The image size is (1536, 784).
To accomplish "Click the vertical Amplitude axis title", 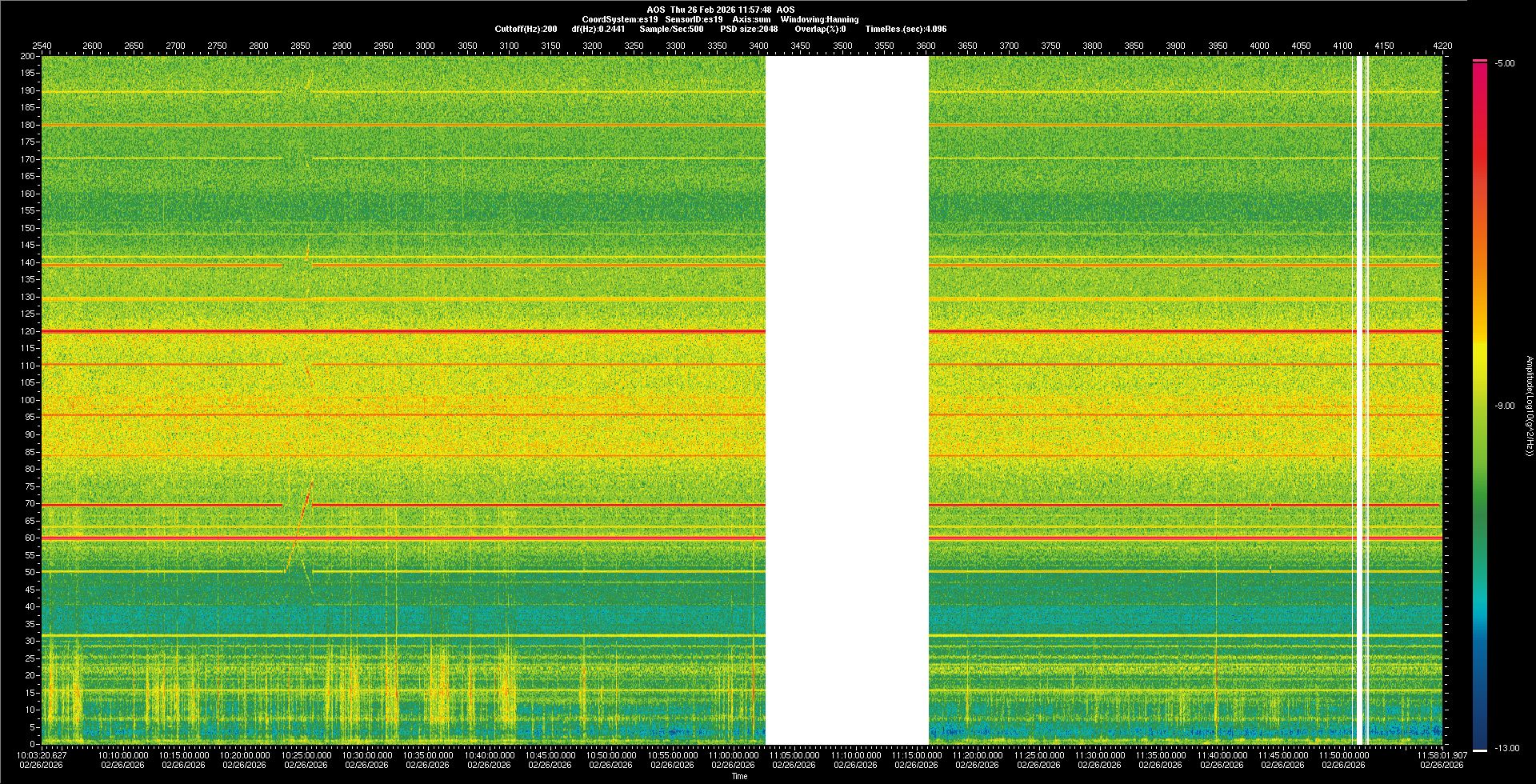I will point(1529,406).
